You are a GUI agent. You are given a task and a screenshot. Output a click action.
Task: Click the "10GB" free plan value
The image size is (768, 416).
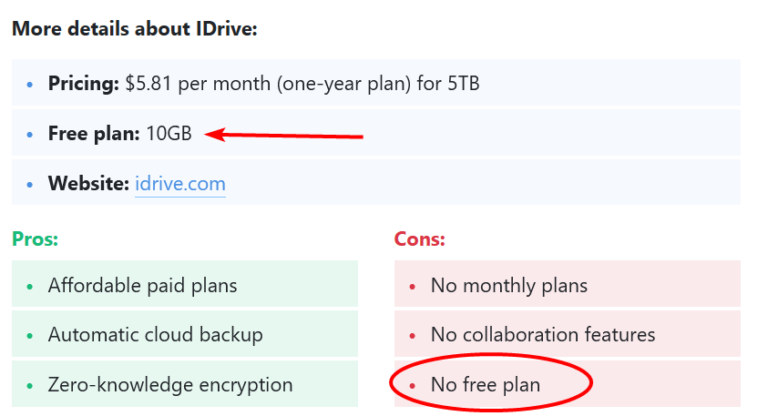pyautogui.click(x=168, y=133)
